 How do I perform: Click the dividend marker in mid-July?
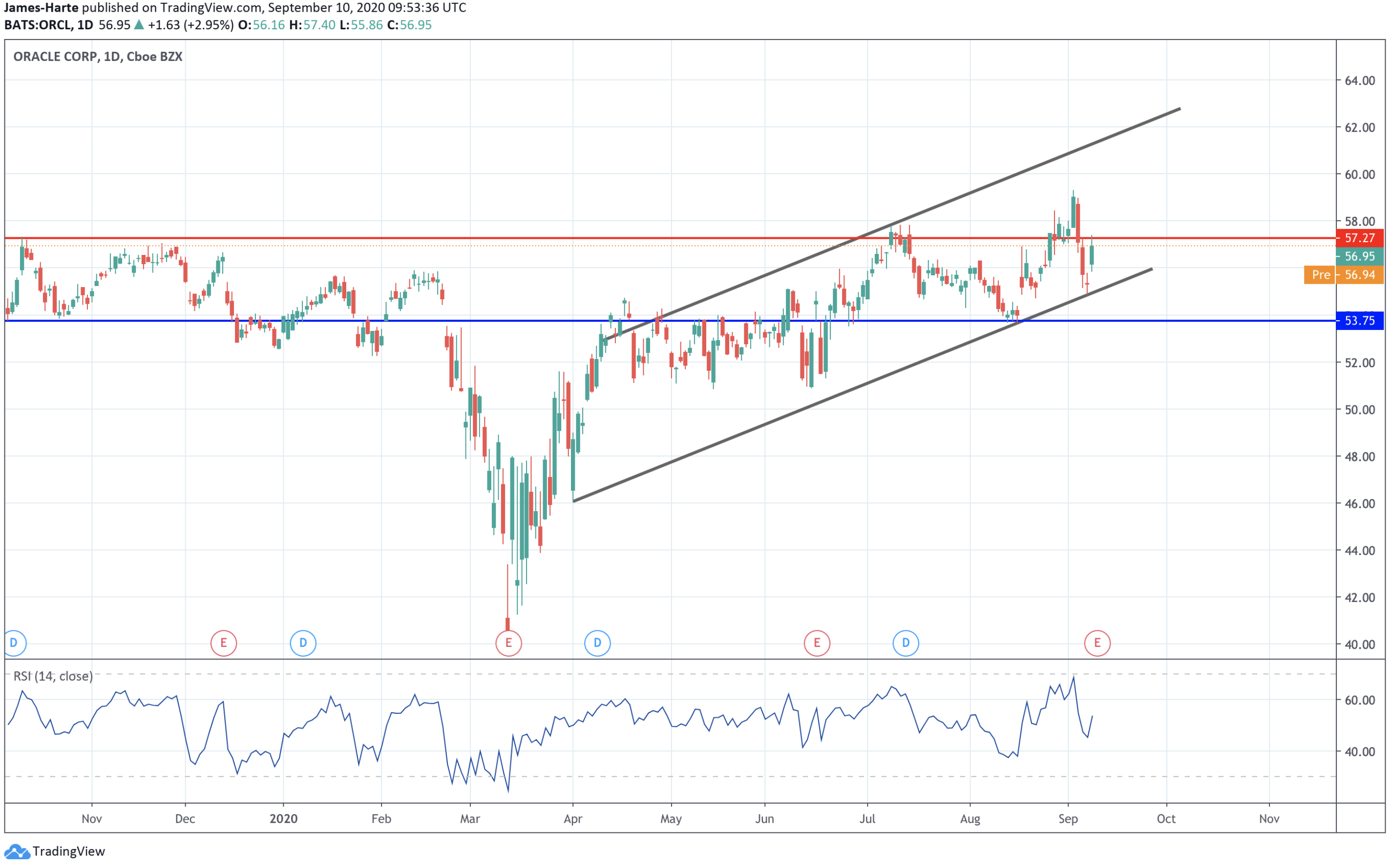pos(906,643)
